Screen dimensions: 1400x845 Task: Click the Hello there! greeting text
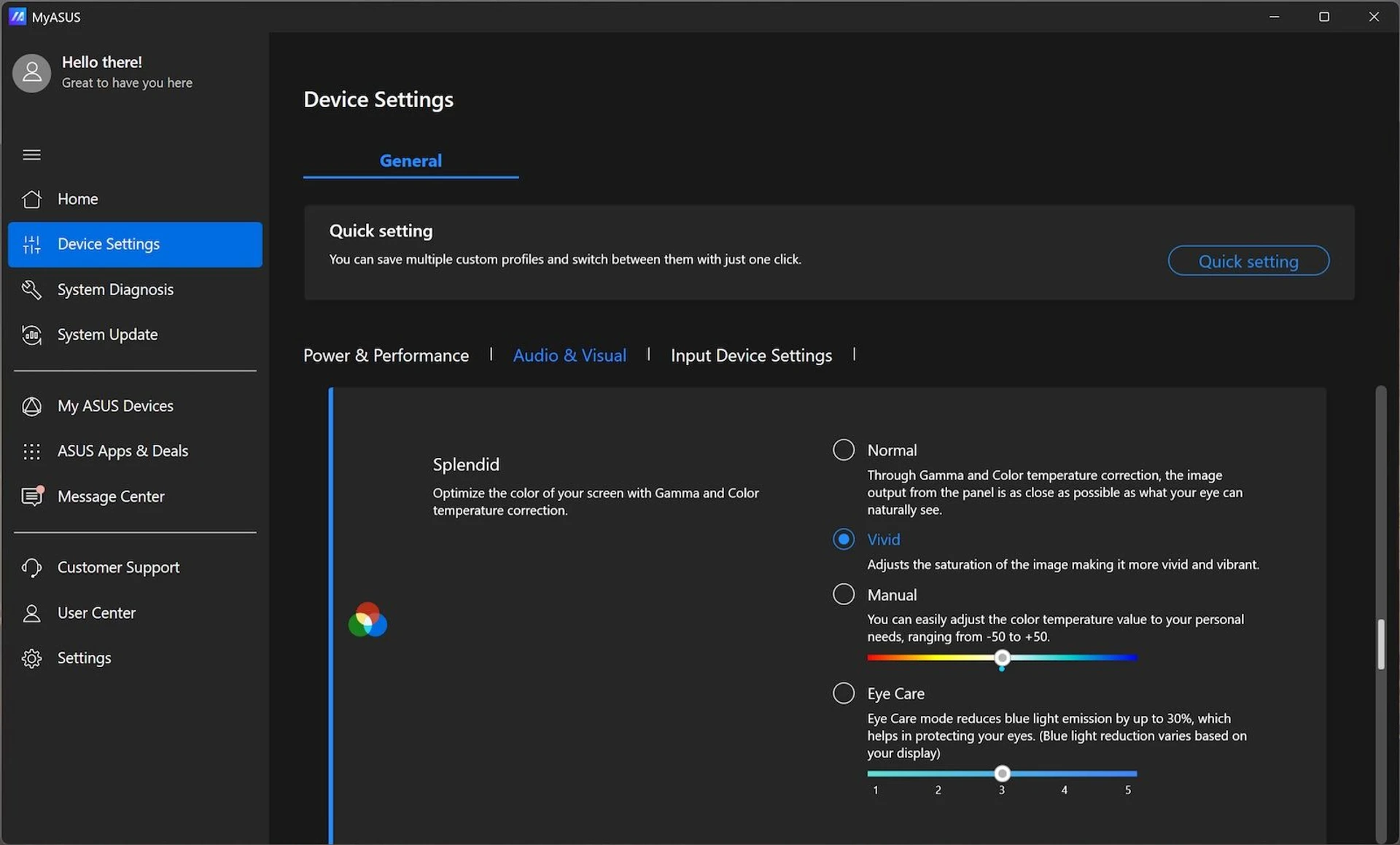[x=102, y=62]
